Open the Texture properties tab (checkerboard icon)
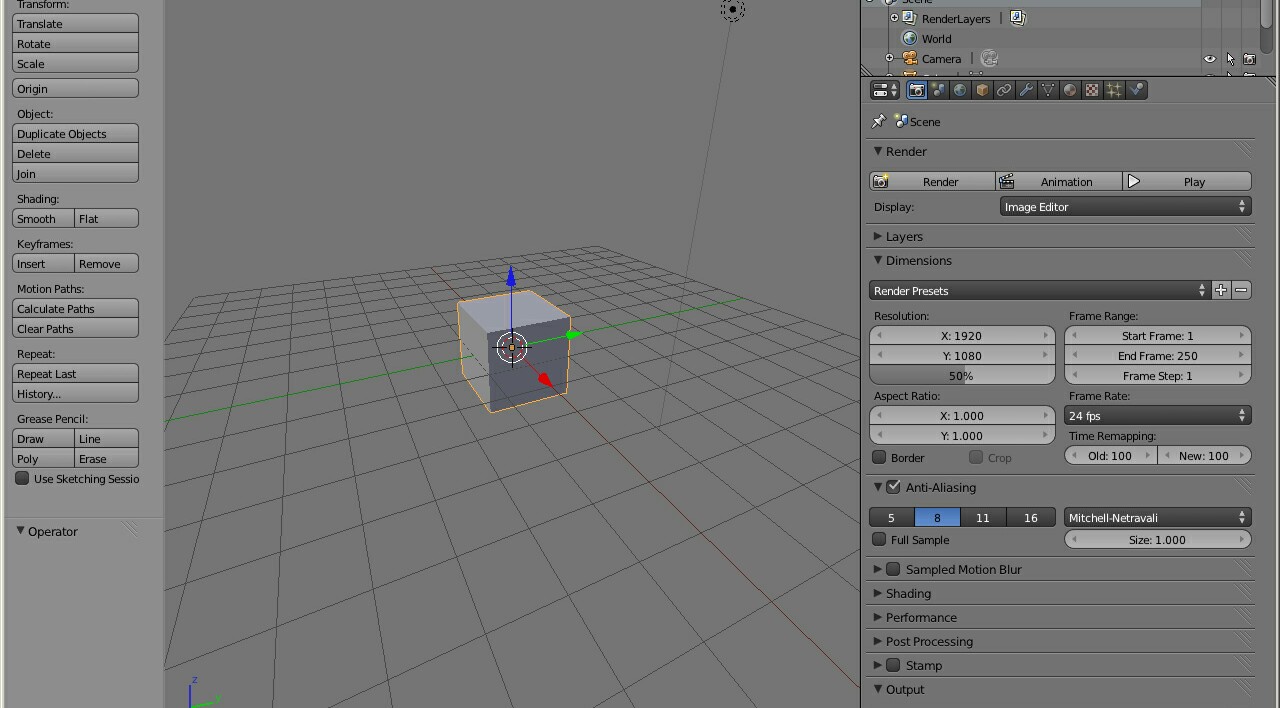 [x=1092, y=90]
